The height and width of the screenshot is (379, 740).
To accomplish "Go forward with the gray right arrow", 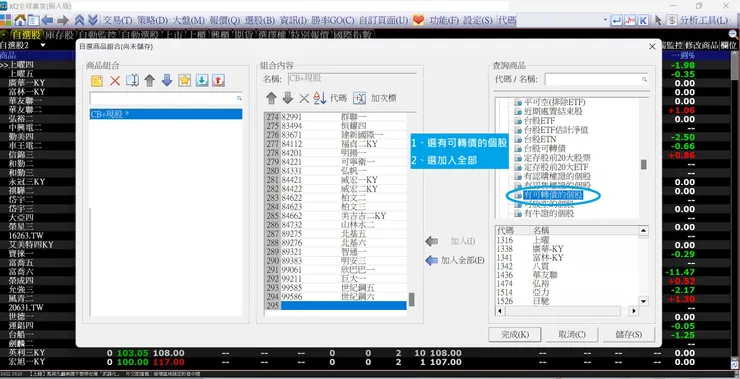I will 63,20.
